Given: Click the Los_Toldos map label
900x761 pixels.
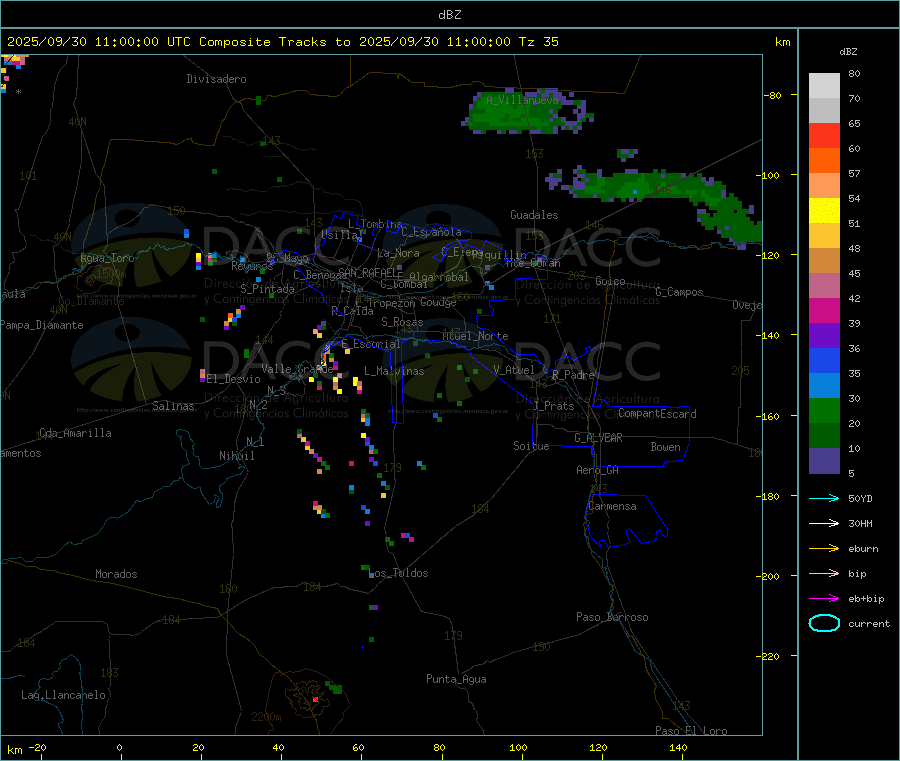Looking at the screenshot, I should point(398,573).
